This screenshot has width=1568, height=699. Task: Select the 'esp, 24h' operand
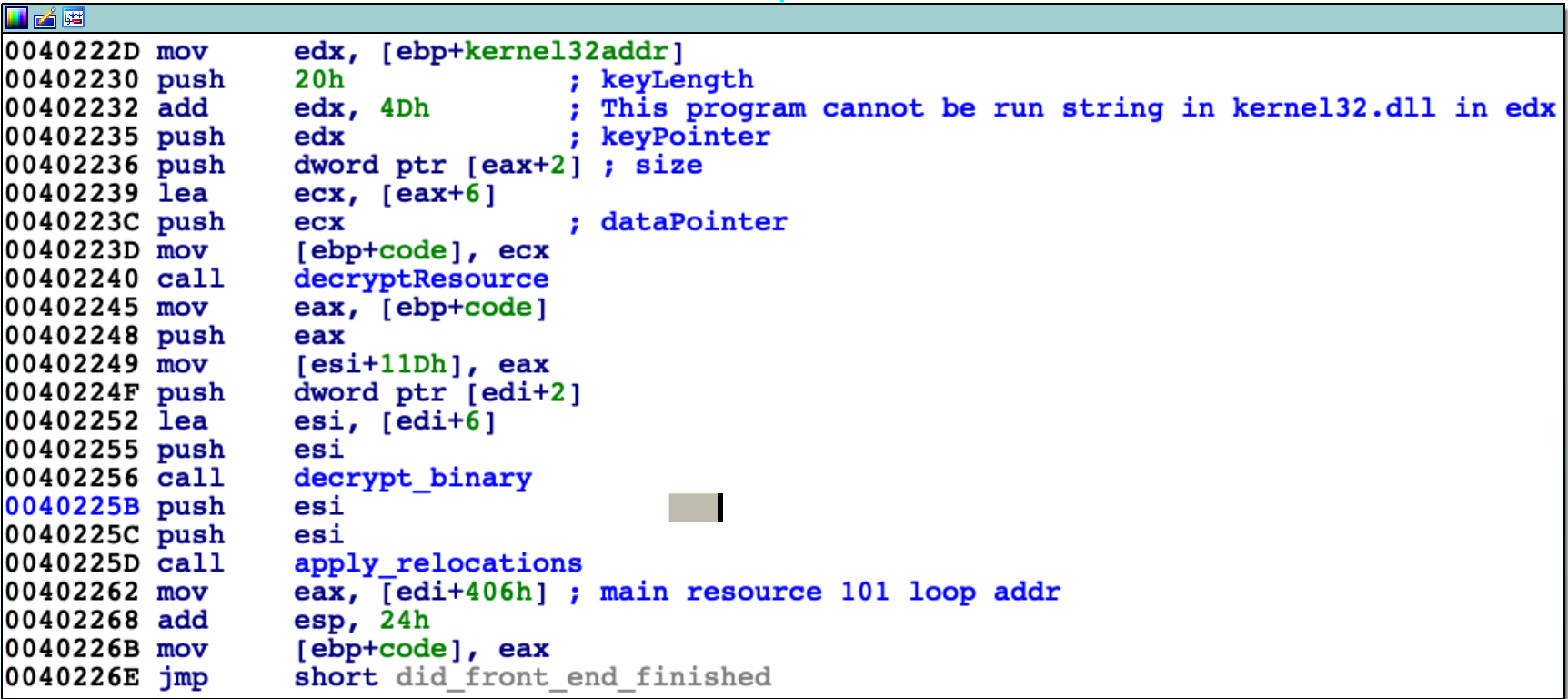361,620
